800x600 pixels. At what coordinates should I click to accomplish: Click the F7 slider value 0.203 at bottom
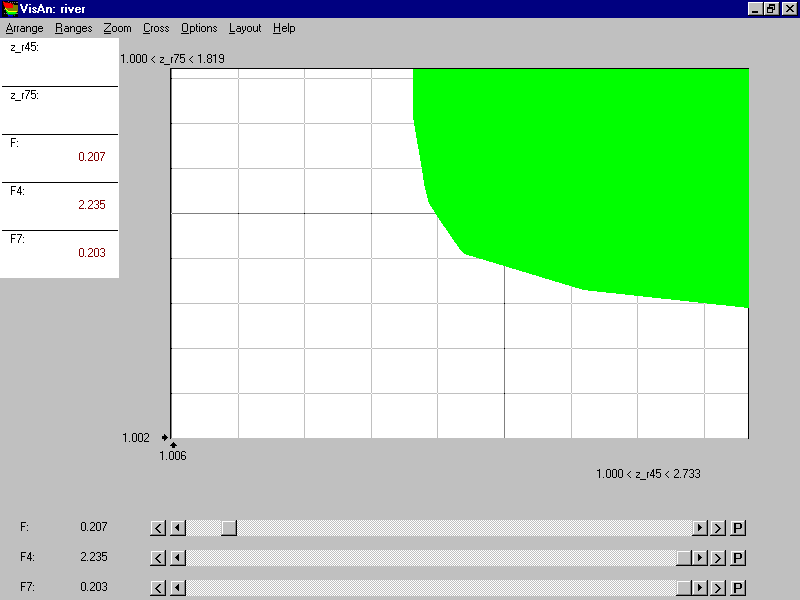tap(94, 587)
